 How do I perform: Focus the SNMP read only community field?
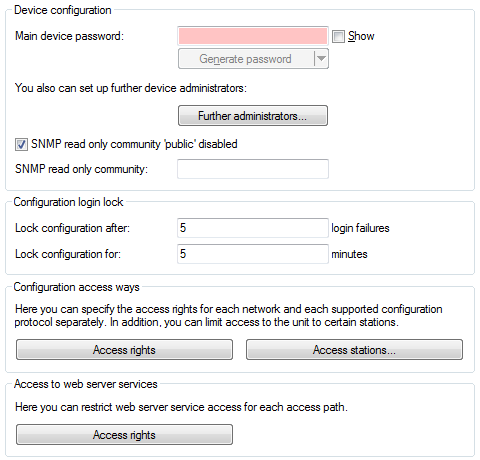(253, 169)
